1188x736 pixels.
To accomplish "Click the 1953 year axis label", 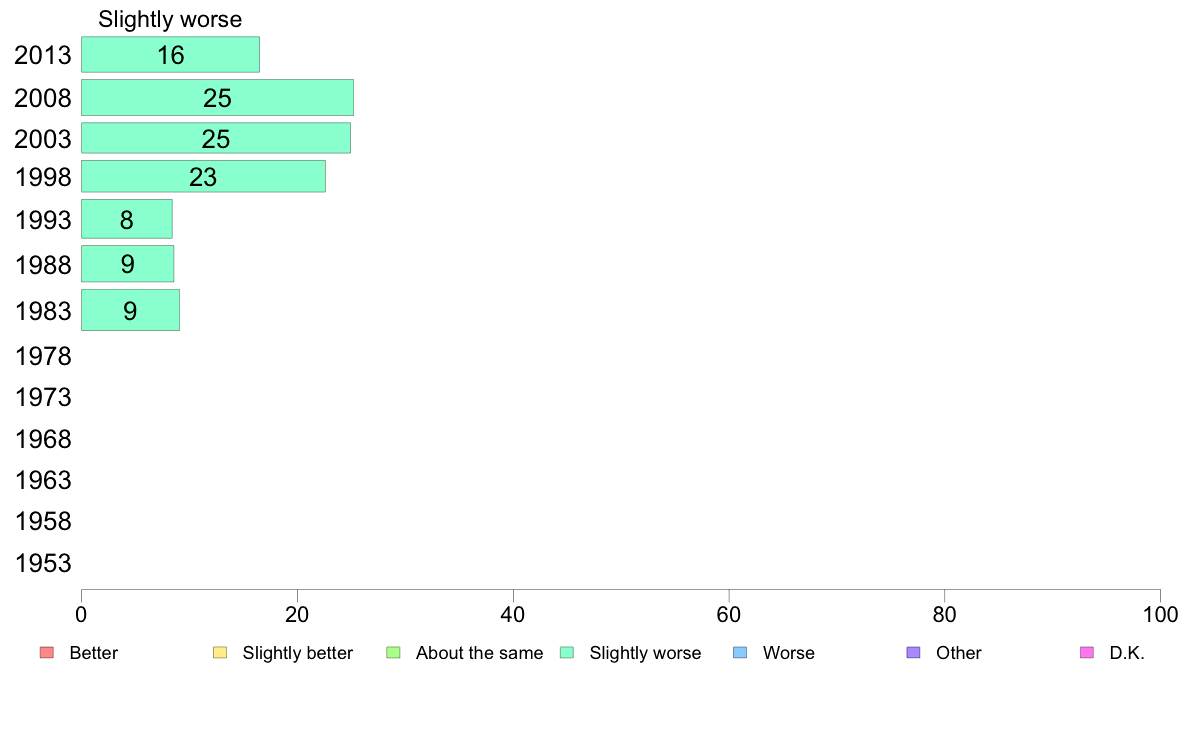I will click(43, 563).
